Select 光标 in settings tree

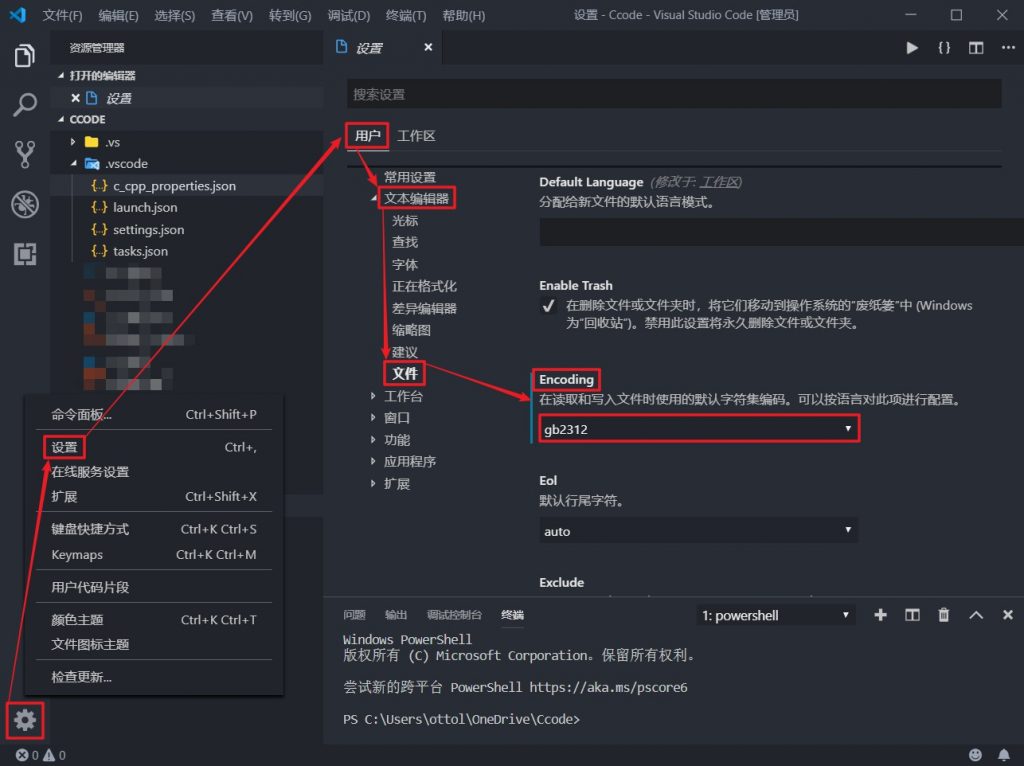[404, 221]
